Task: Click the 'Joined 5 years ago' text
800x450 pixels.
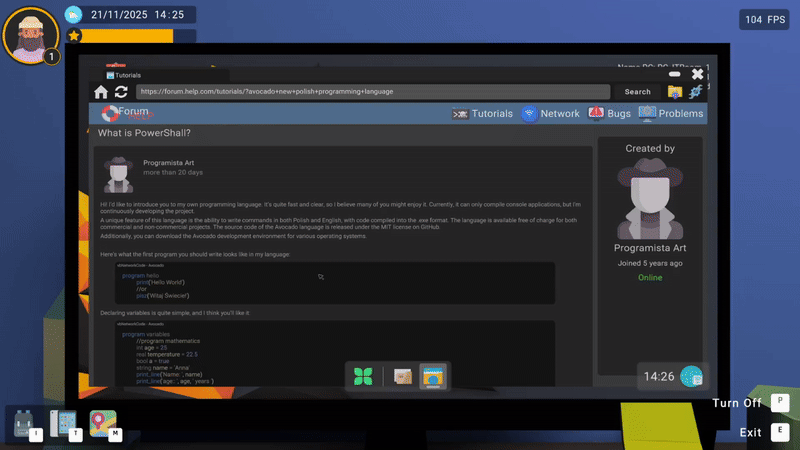Action: click(650, 263)
